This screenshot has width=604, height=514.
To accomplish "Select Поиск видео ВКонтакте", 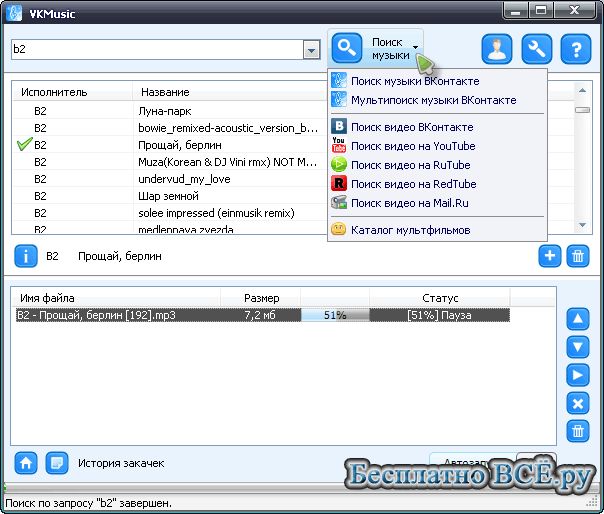I will (x=437, y=126).
